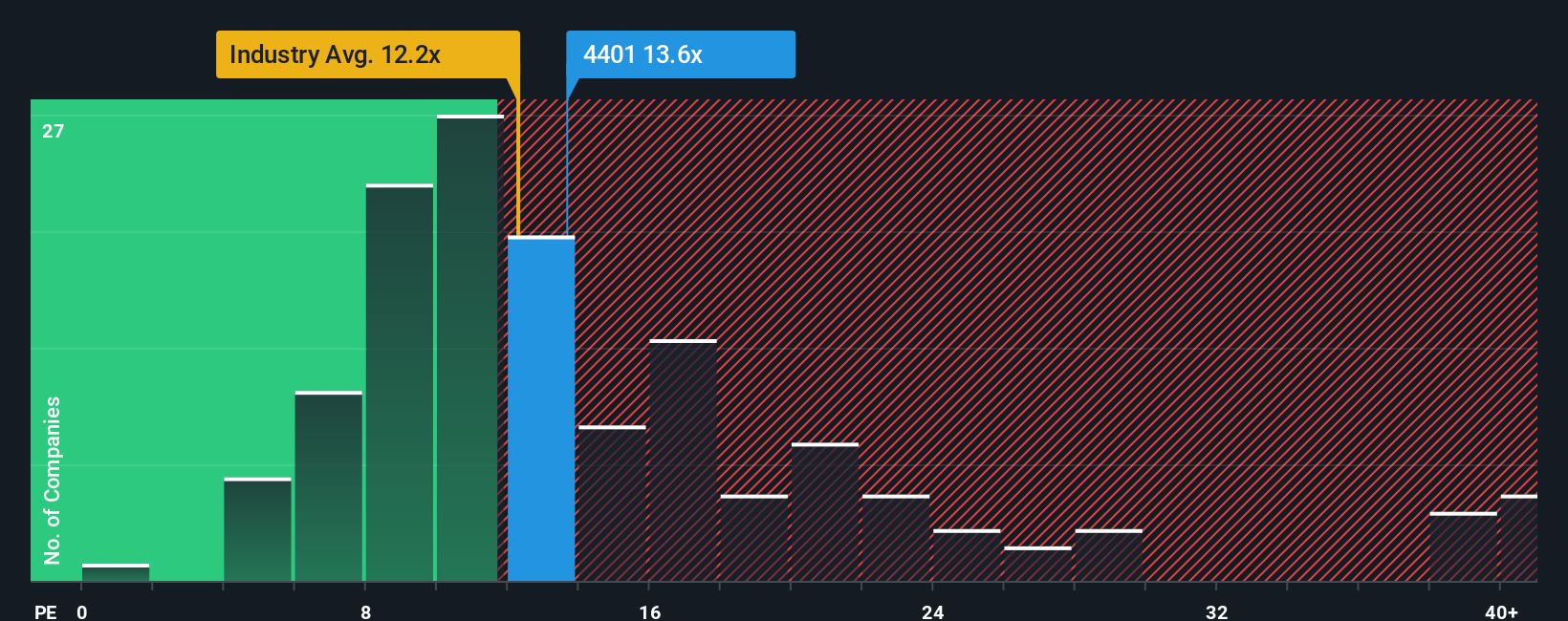Click the x-axis label 32
The image size is (1568, 621).
[x=1216, y=612]
